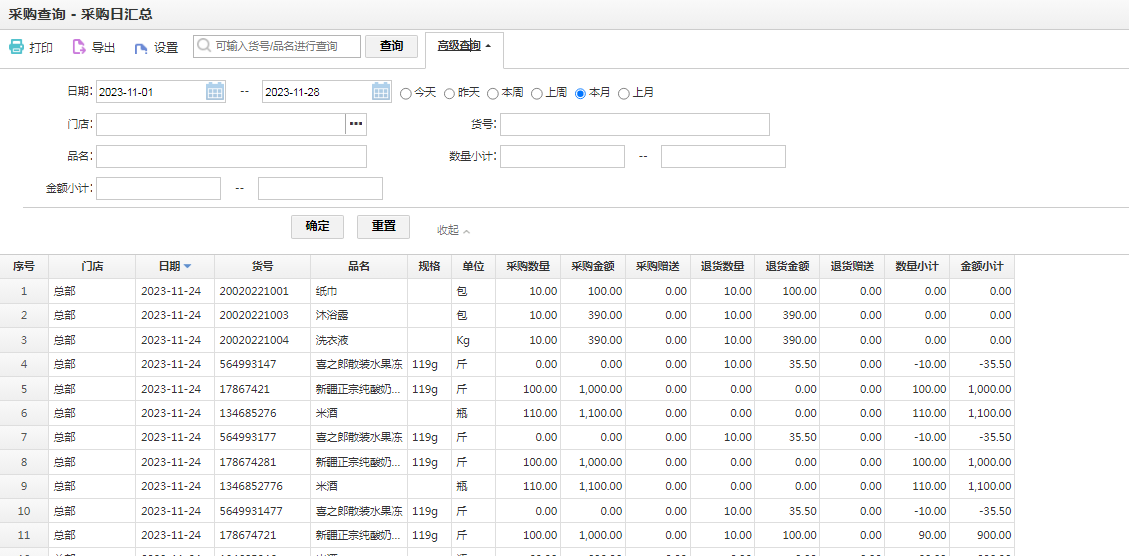Image resolution: width=1129 pixels, height=556 pixels.
Task: Click the 货号 filter input field
Action: pos(635,125)
